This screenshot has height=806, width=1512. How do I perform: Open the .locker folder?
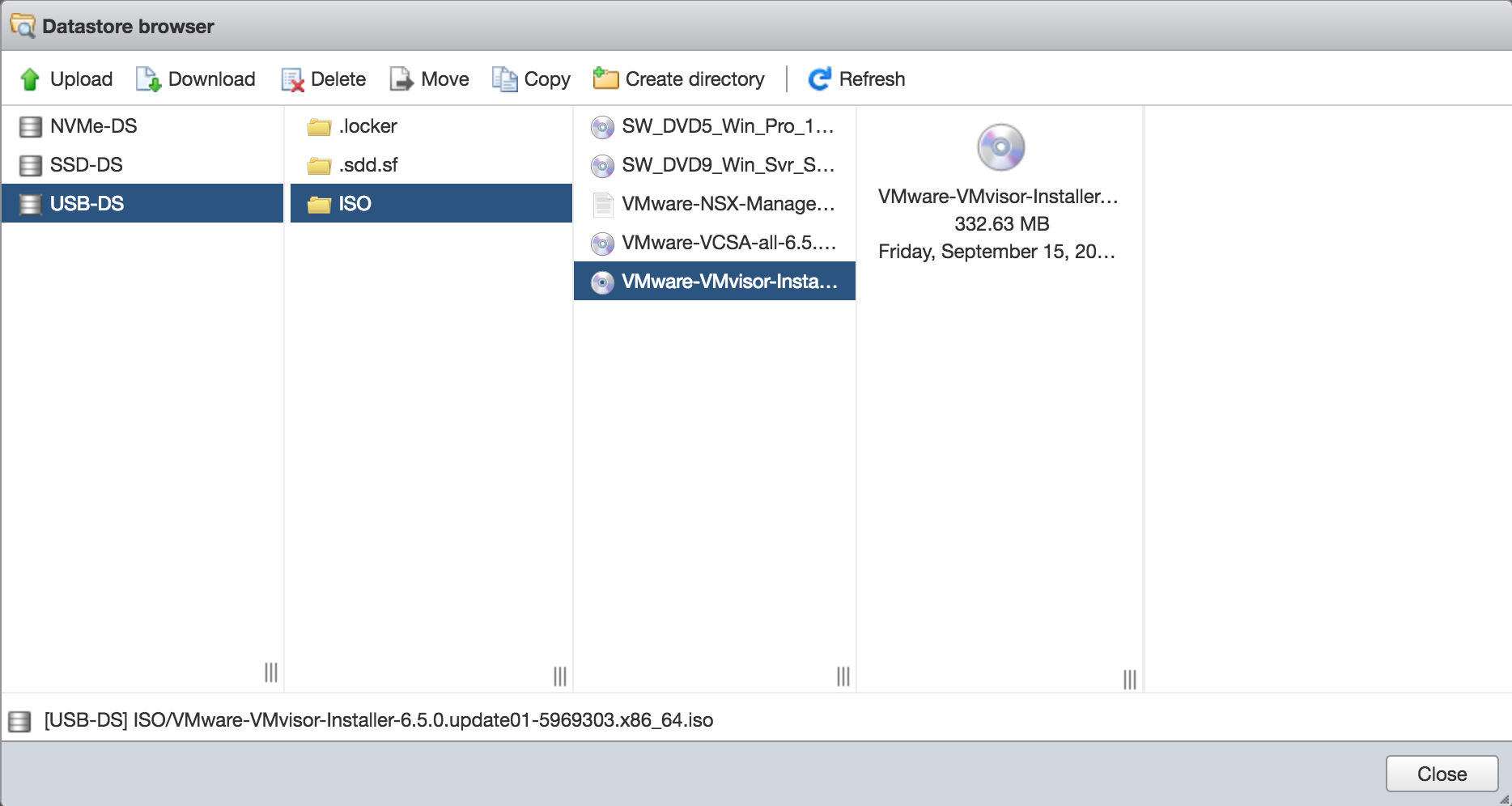(431, 126)
